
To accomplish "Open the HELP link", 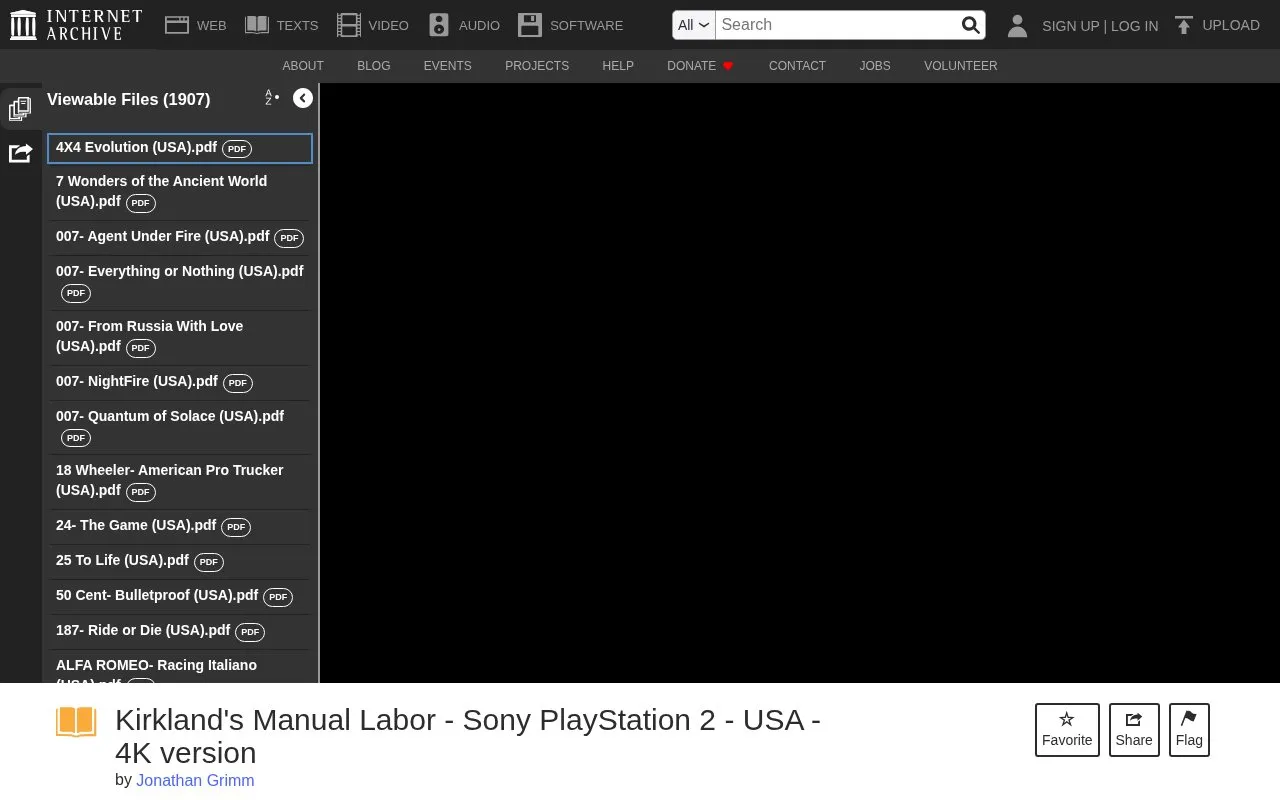I will click(x=618, y=66).
